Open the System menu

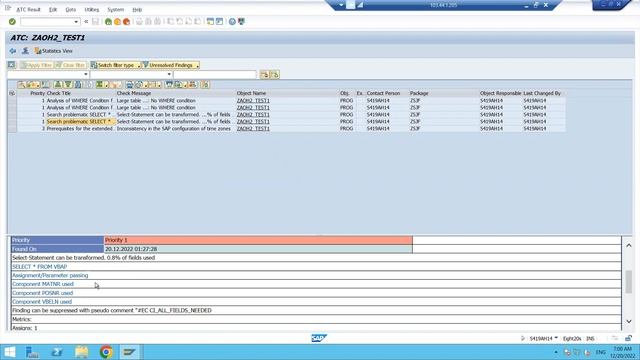pyautogui.click(x=116, y=9)
